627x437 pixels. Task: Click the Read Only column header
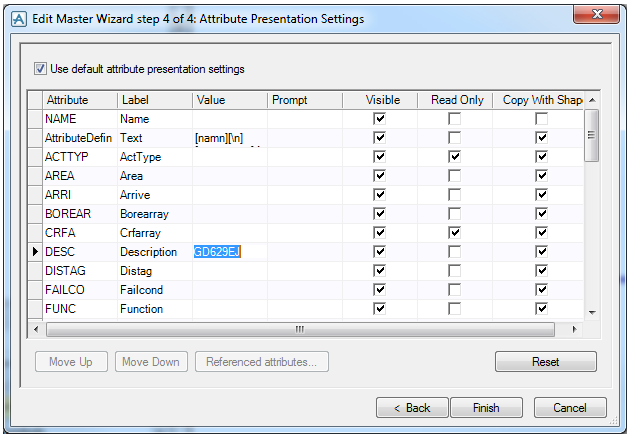(456, 100)
